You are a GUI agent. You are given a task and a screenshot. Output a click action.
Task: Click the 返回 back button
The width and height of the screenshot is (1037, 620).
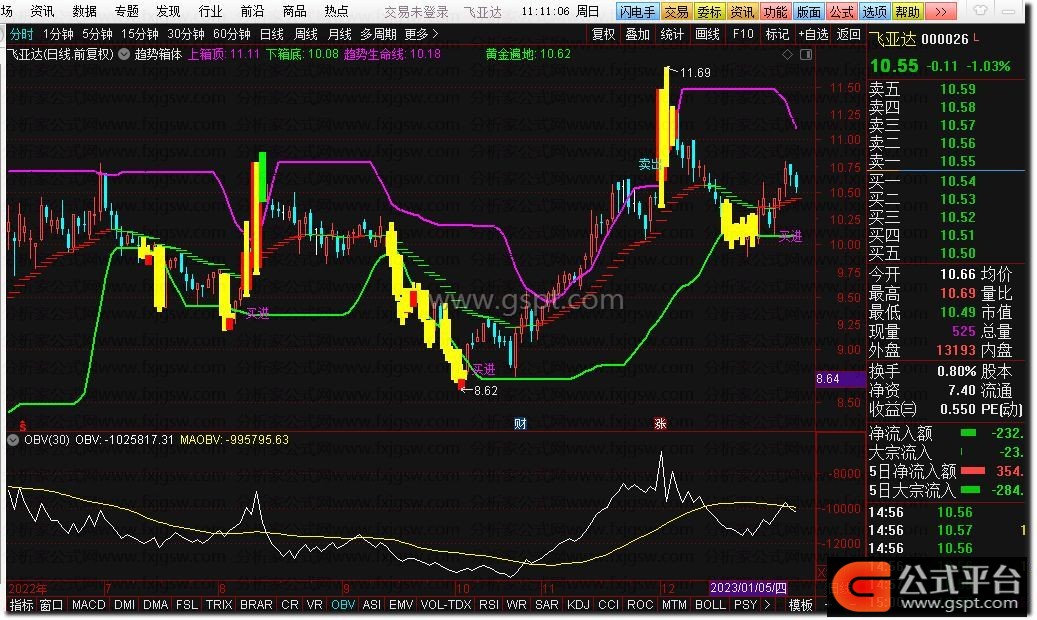pos(849,34)
